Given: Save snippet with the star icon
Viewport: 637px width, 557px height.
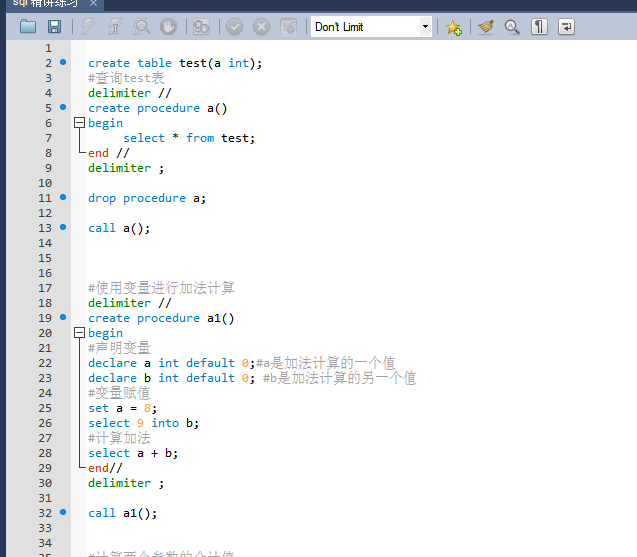Looking at the screenshot, I should (453, 27).
